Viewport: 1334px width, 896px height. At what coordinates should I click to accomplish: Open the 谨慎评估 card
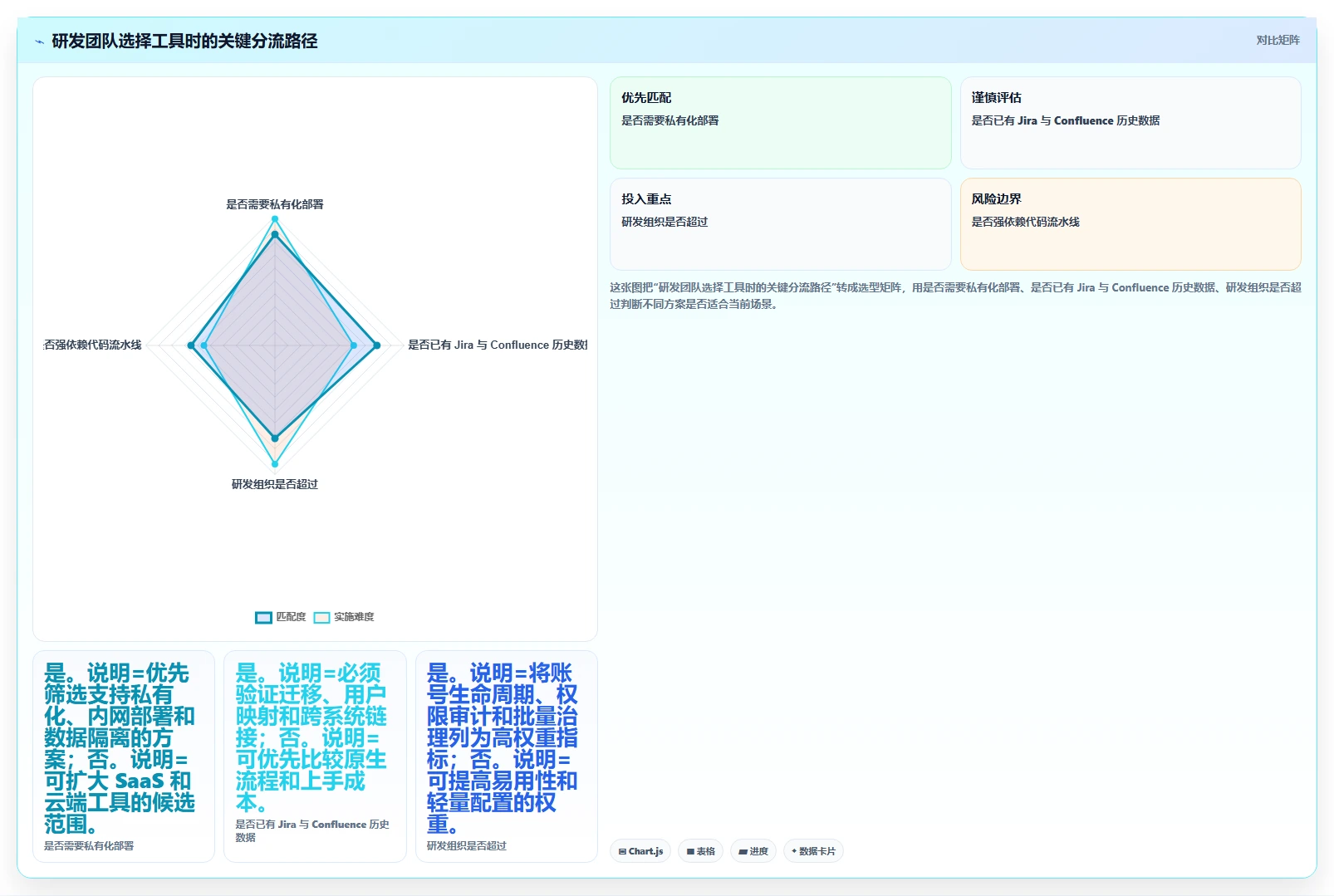pos(1130,123)
